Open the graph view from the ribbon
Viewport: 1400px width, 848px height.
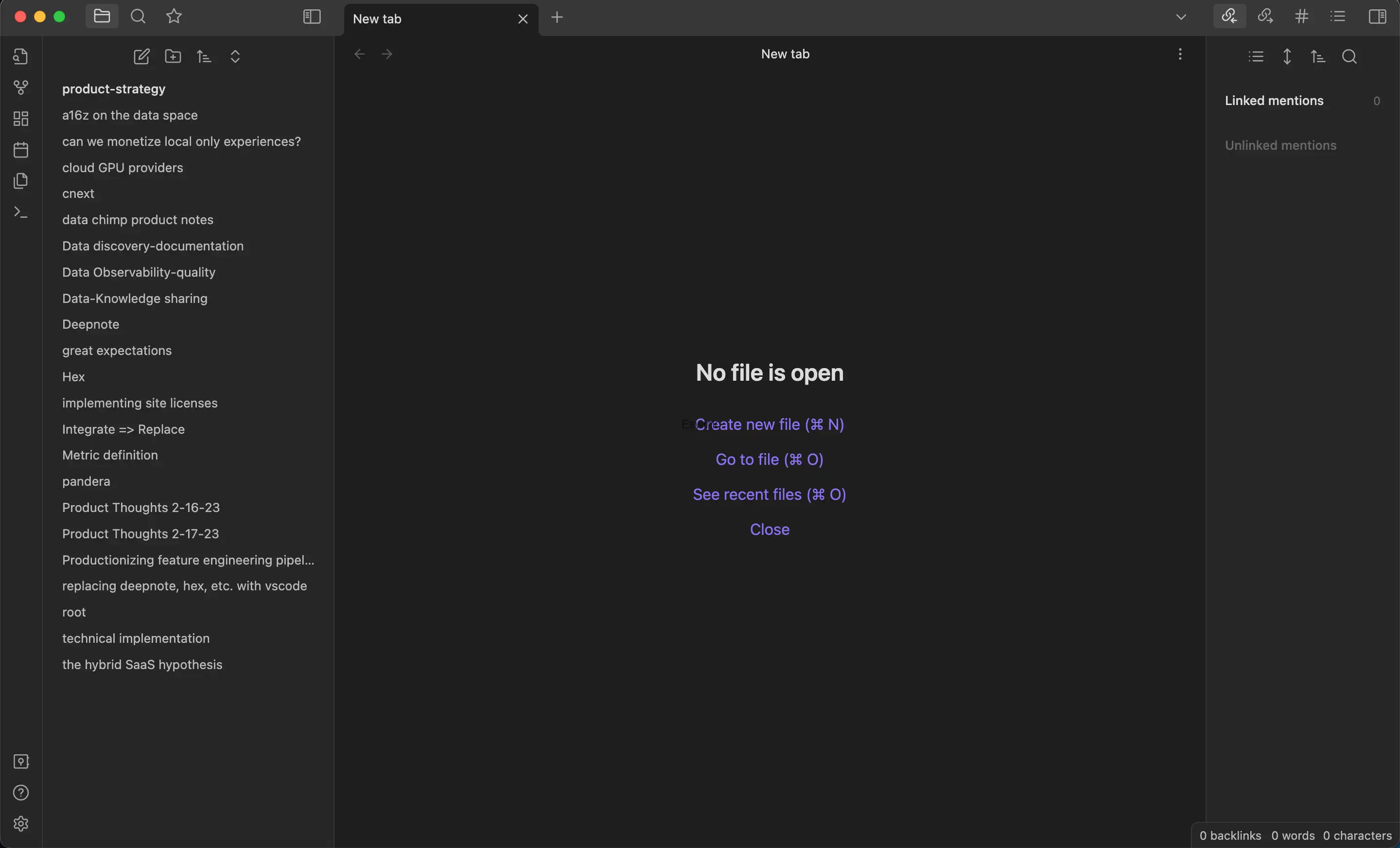[x=21, y=88]
